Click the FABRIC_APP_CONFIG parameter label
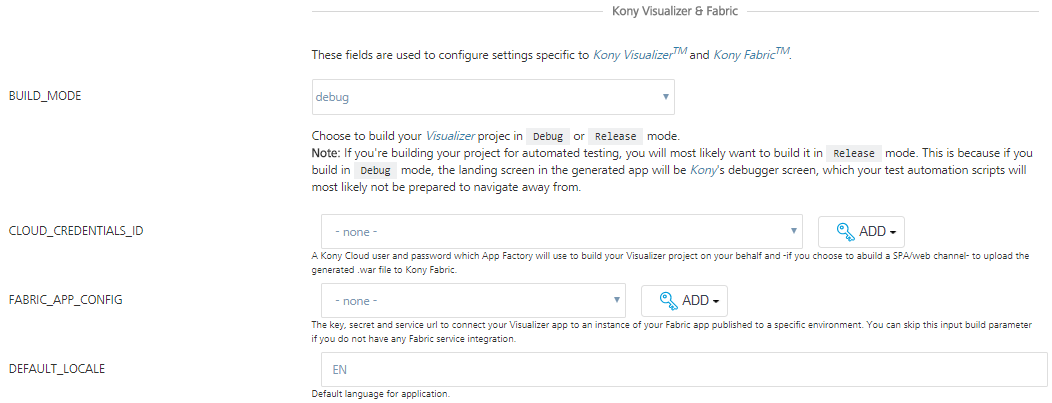Screen dimensions: 1052x403 coord(65,300)
